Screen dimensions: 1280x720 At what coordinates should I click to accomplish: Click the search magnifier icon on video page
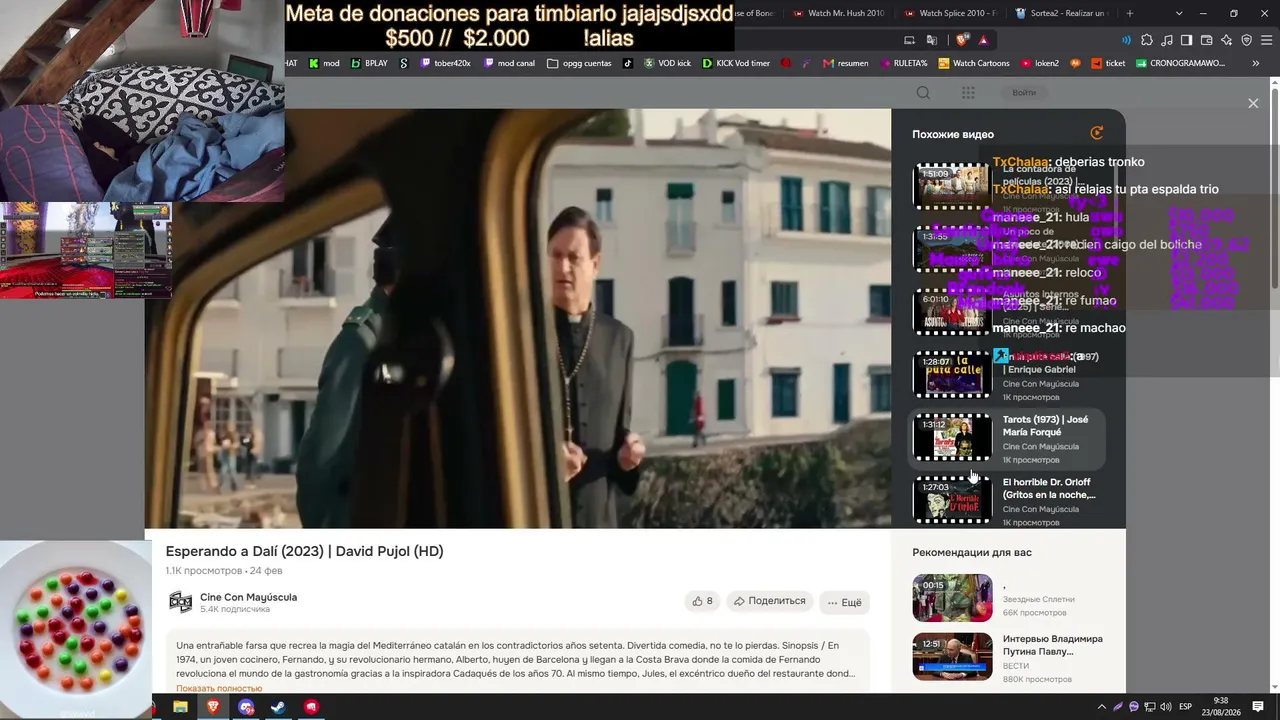point(923,93)
